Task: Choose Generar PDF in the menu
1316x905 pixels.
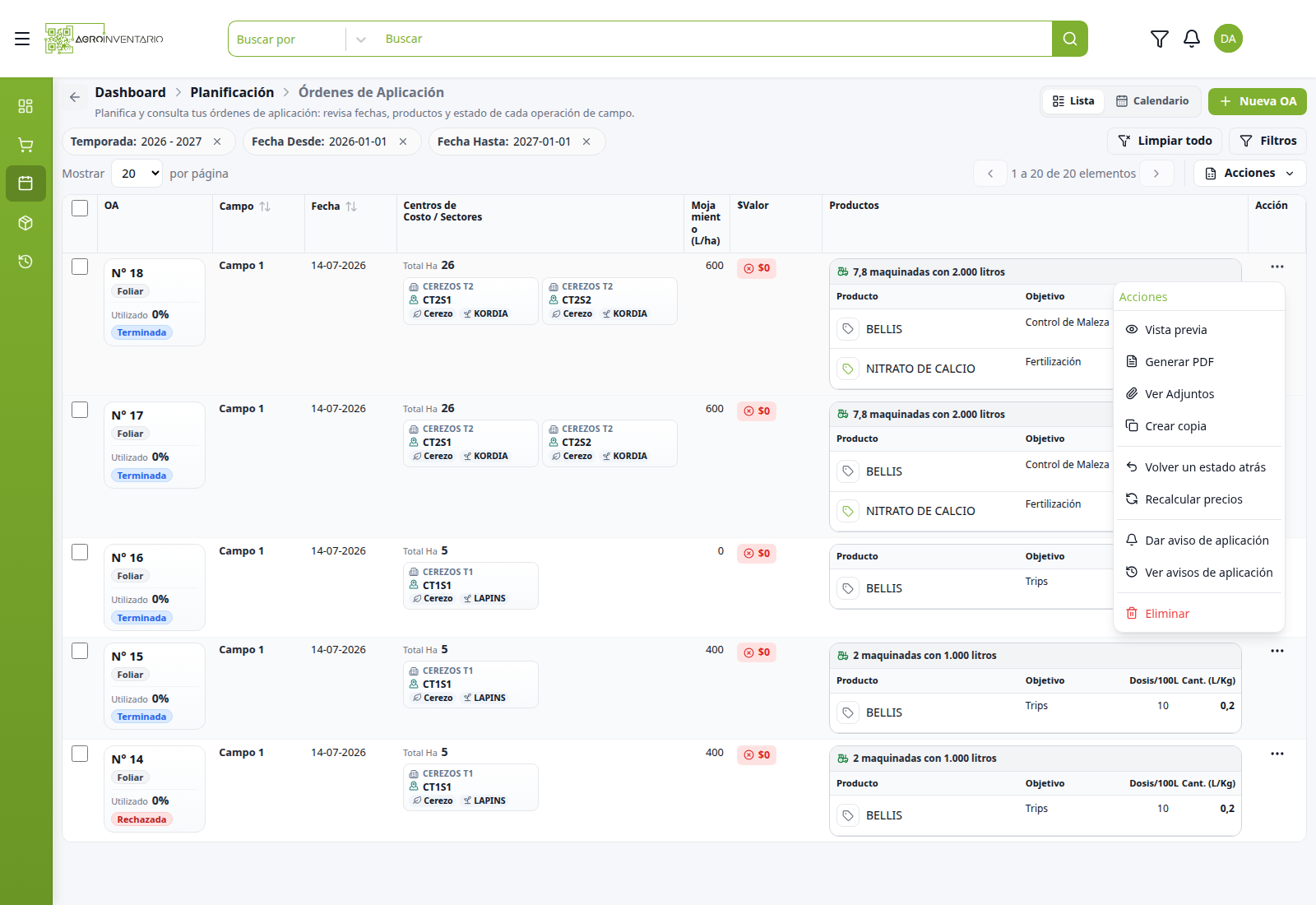Action: click(x=1199, y=362)
